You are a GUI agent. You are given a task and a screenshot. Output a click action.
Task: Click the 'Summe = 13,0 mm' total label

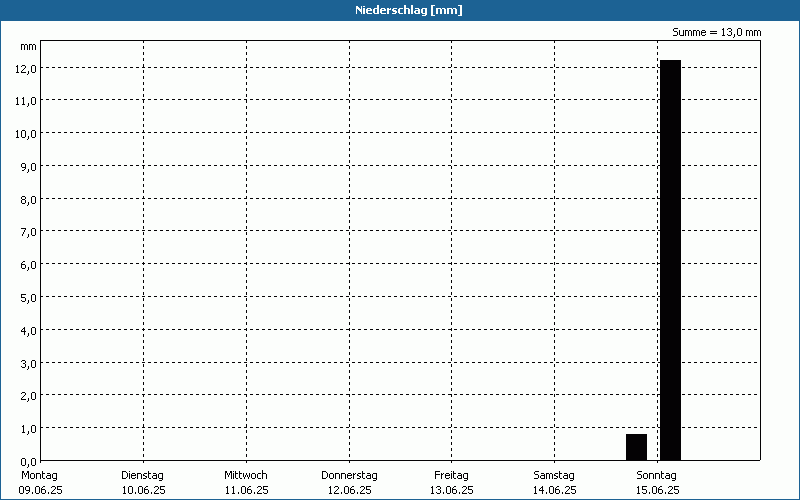716,33
